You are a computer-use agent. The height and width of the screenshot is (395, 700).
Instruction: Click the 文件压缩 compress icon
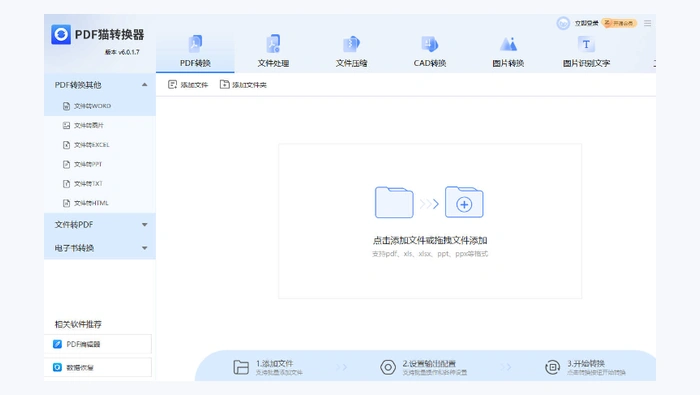[x=351, y=44]
